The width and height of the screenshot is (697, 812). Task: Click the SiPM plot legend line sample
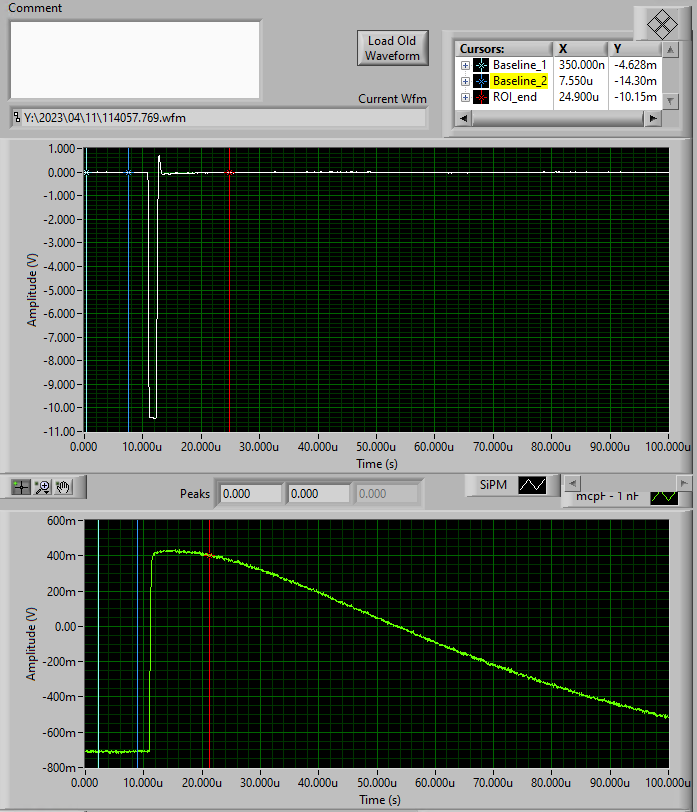[532, 485]
